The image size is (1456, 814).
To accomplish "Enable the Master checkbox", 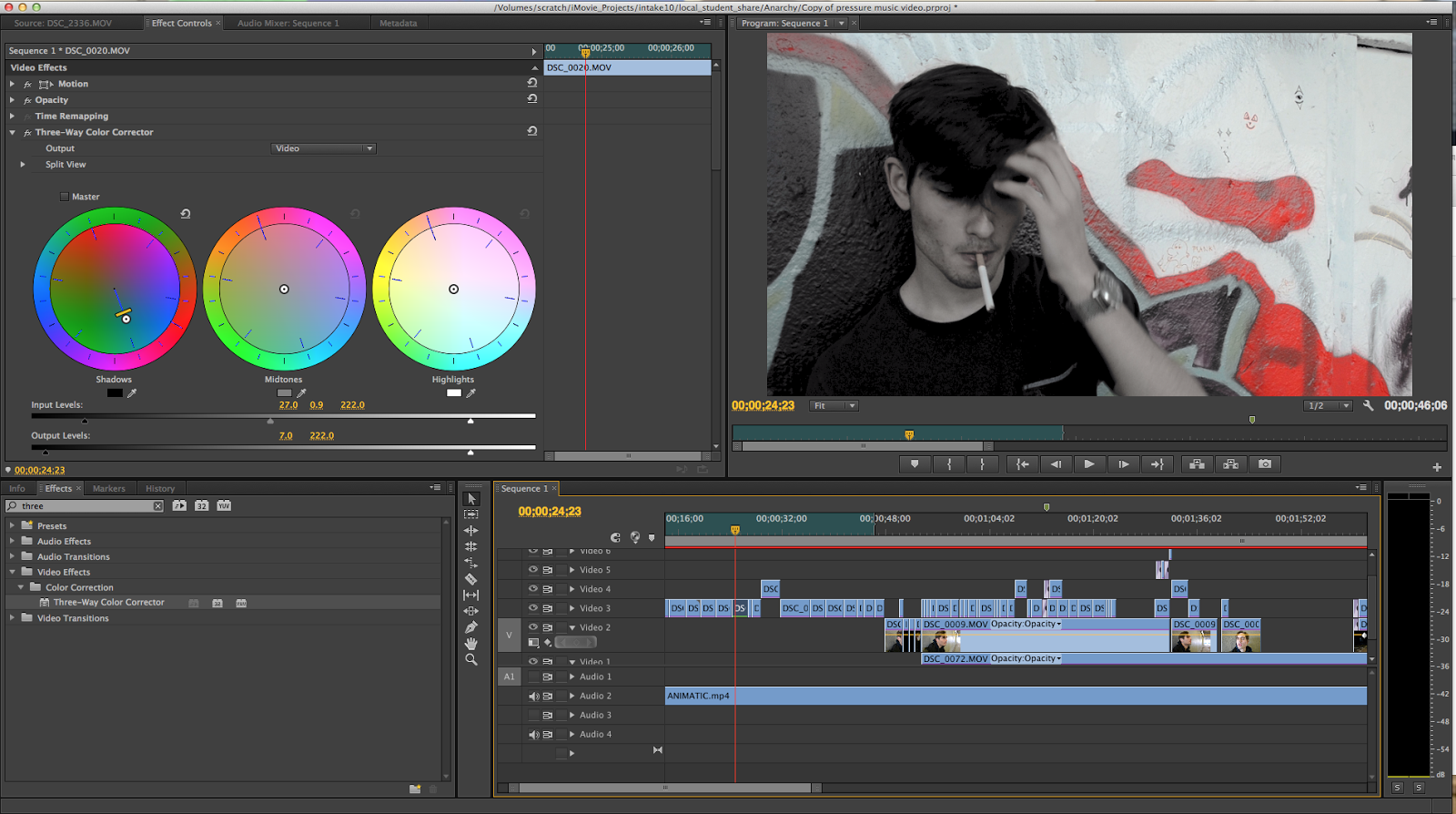I will click(x=65, y=197).
